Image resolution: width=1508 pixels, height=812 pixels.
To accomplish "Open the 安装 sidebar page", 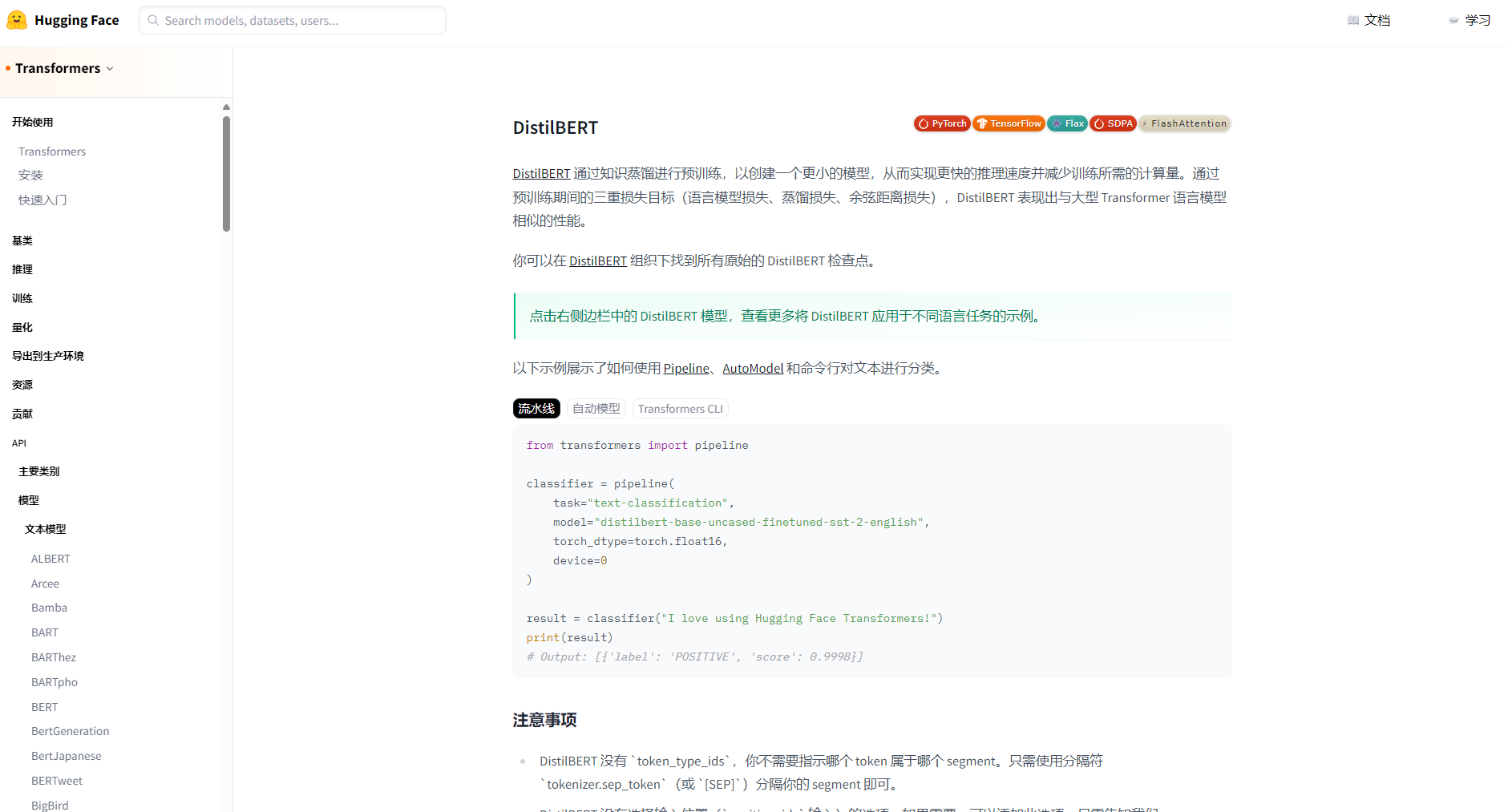I will 30,175.
